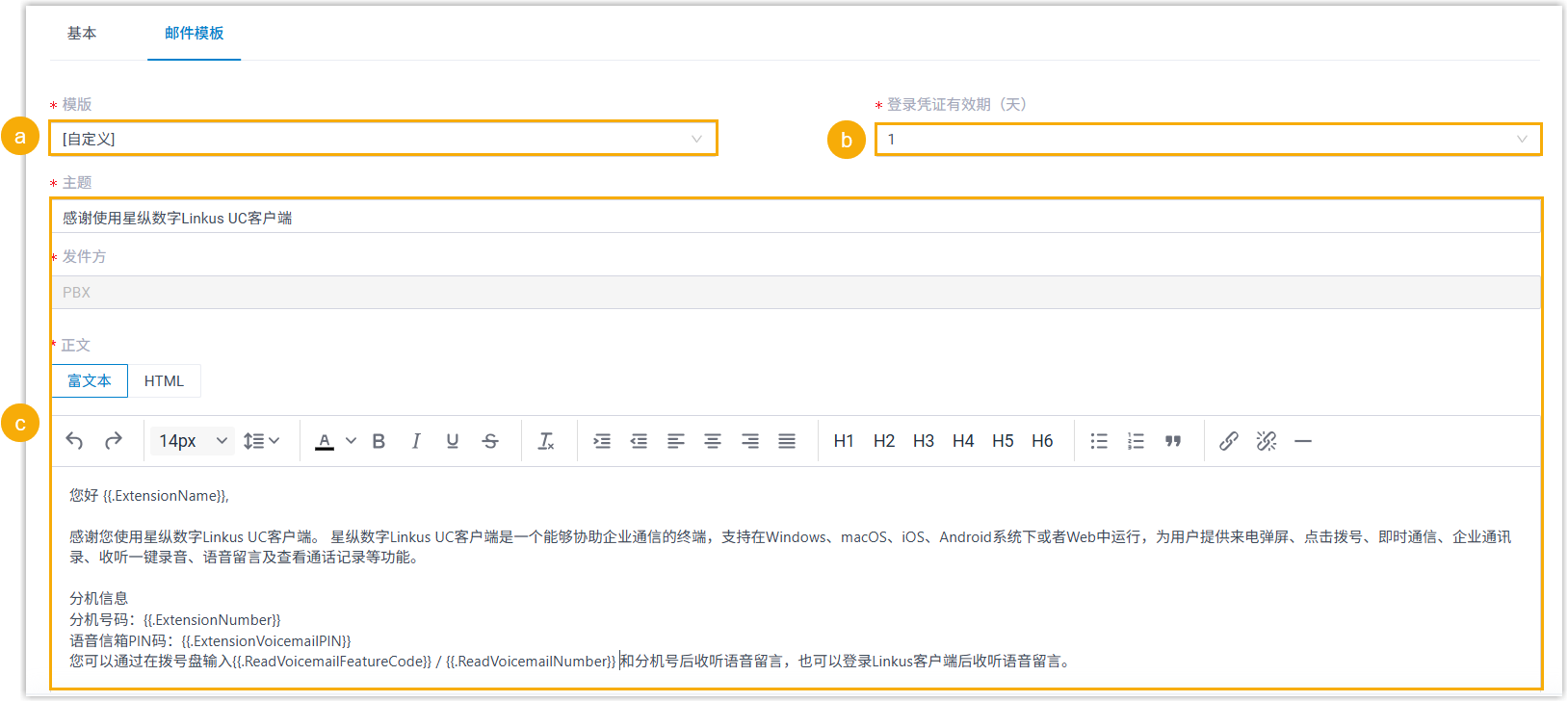Toggle underline formatting
The height and width of the screenshot is (702, 1568).
click(x=453, y=441)
